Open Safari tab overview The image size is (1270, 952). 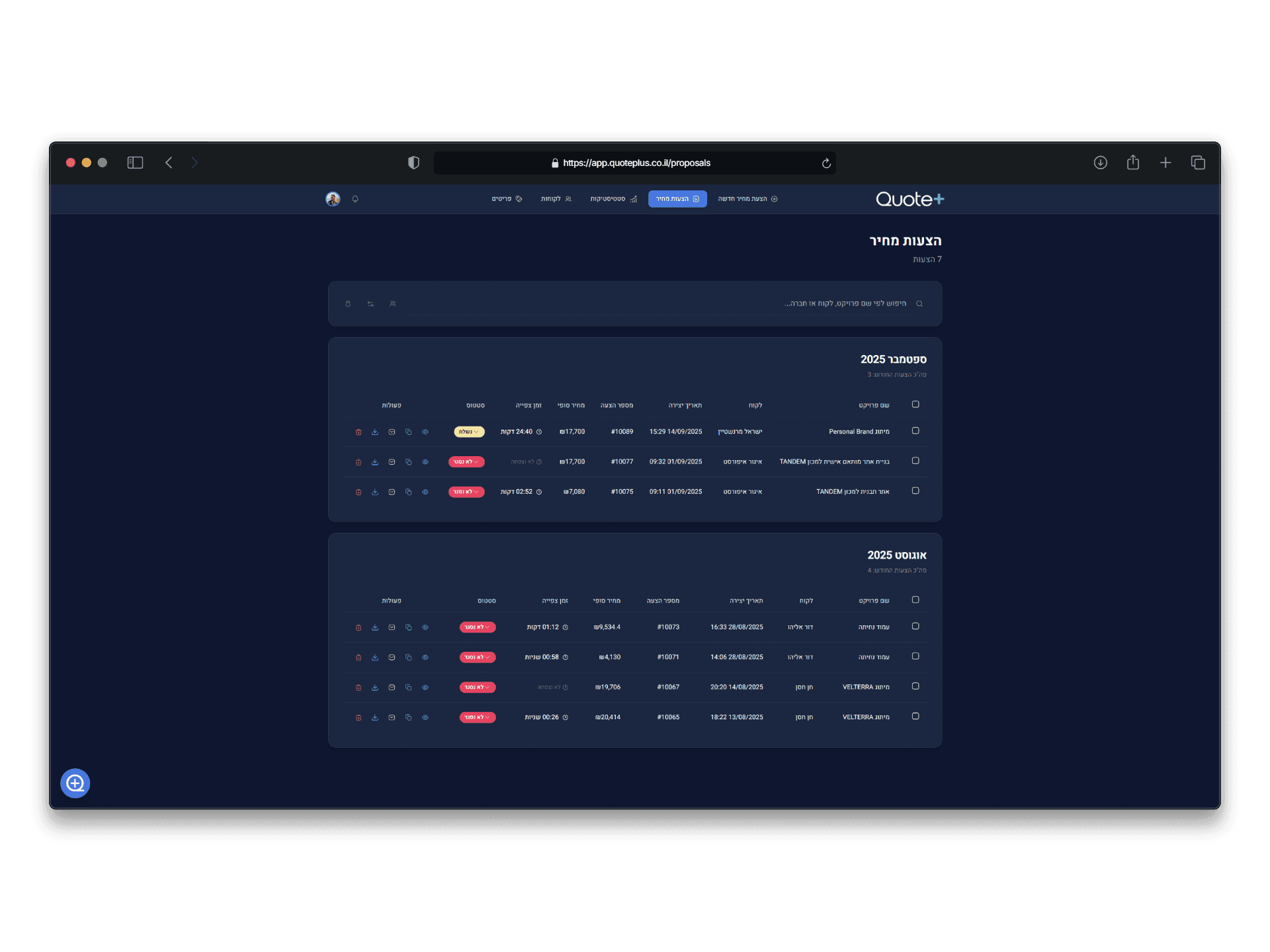pyautogui.click(x=1198, y=163)
